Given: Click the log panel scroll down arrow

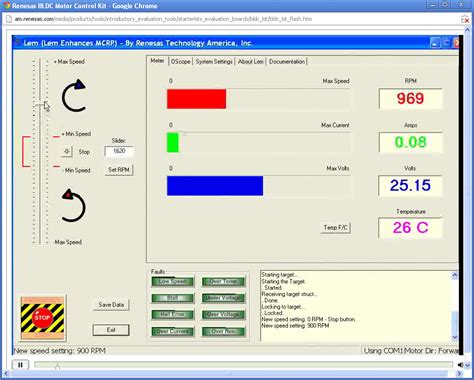Looking at the screenshot, I should coord(454,337).
